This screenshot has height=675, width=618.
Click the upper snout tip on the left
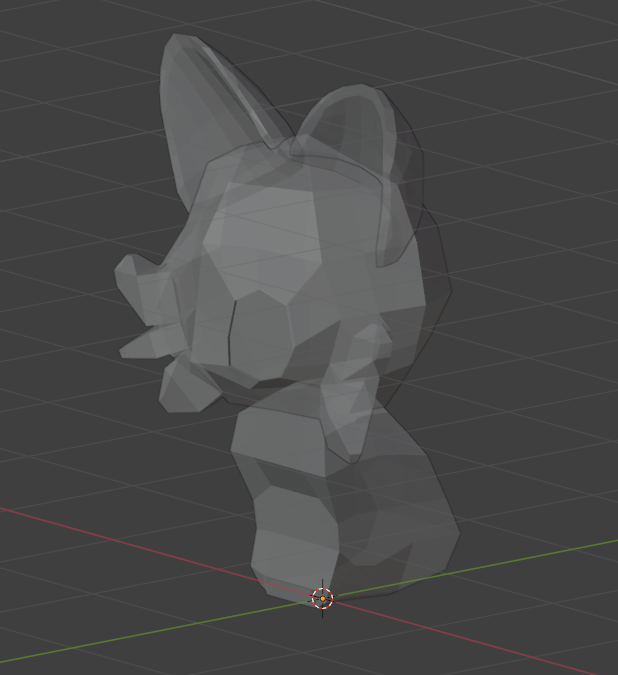pos(135,277)
